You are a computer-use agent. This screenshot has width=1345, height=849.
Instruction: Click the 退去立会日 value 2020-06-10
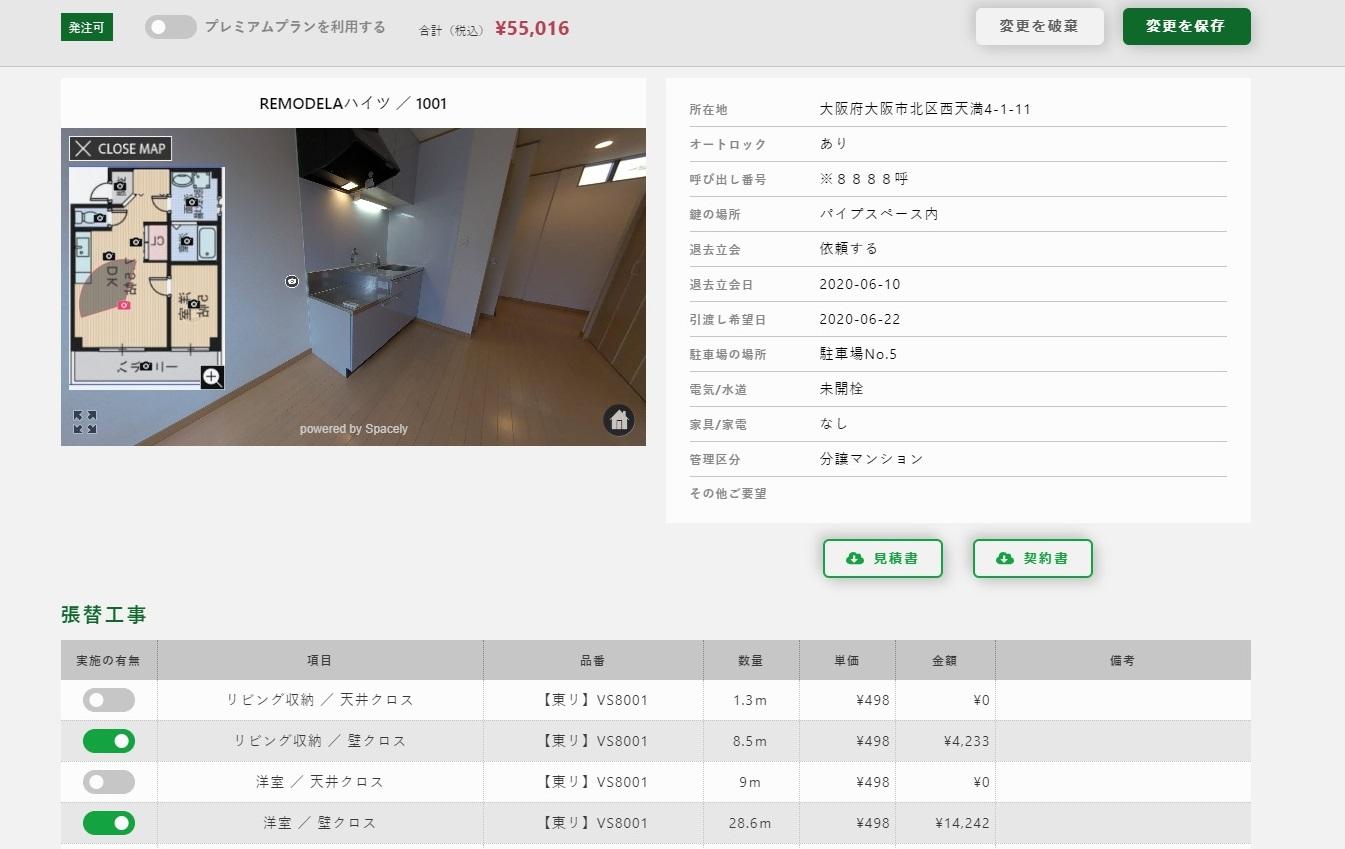click(x=860, y=284)
